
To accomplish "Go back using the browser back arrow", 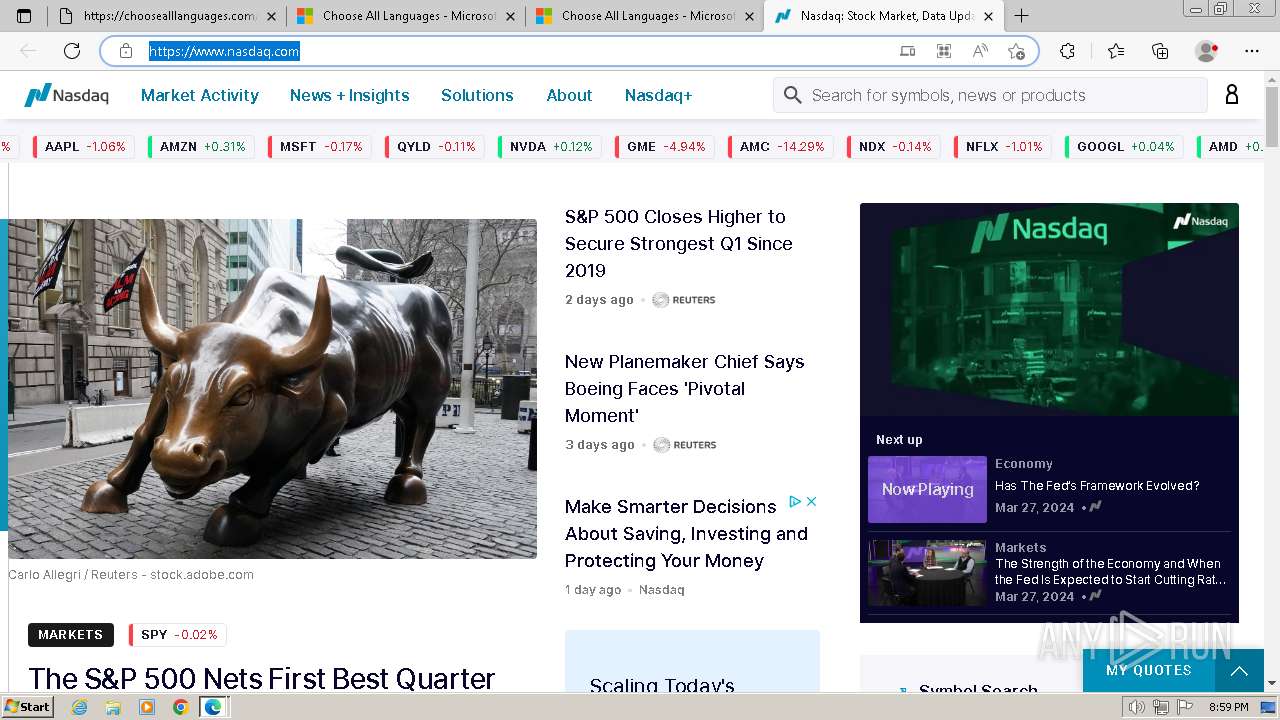I will [x=28, y=51].
